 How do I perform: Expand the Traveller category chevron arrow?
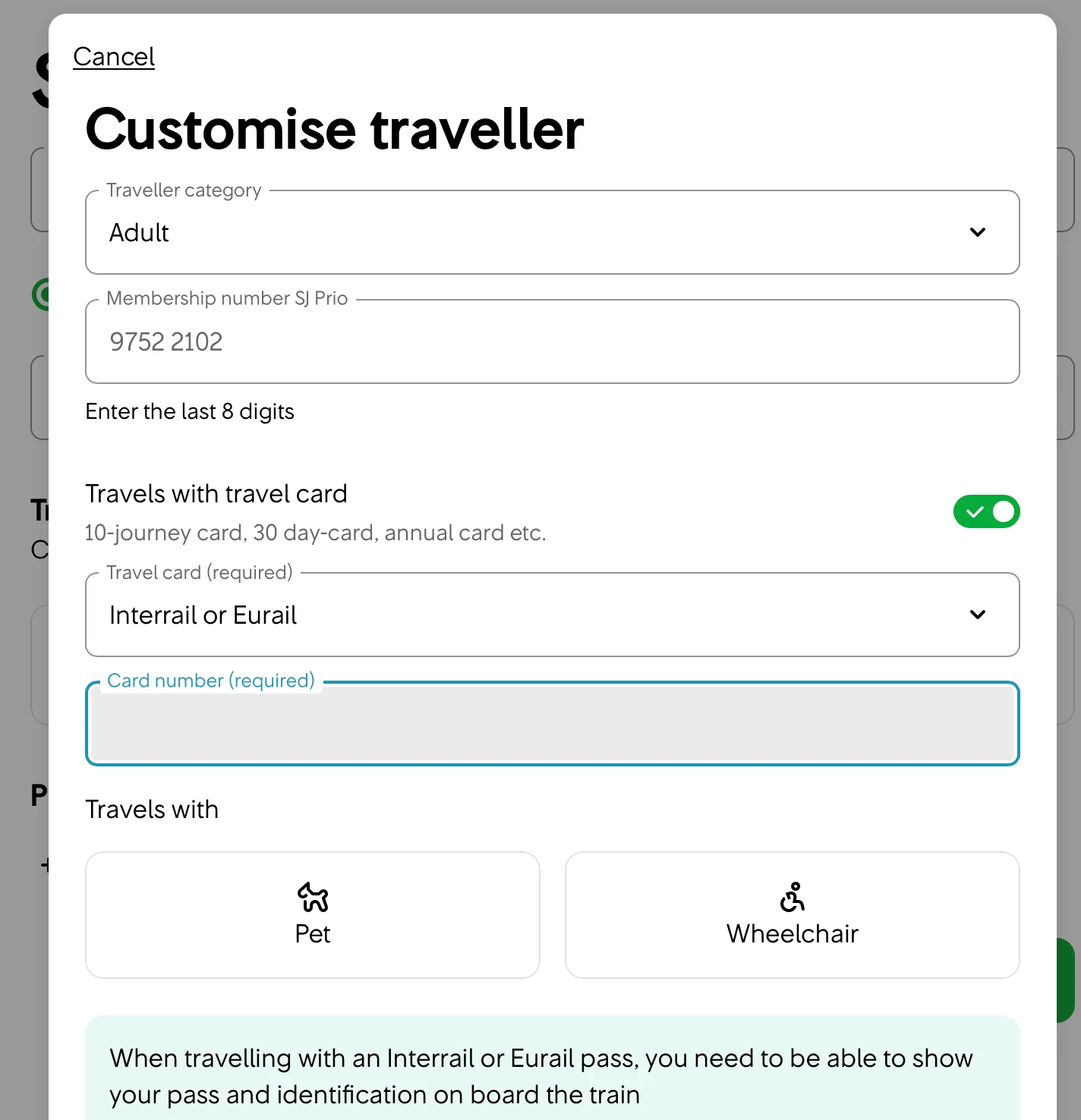pyautogui.click(x=977, y=232)
